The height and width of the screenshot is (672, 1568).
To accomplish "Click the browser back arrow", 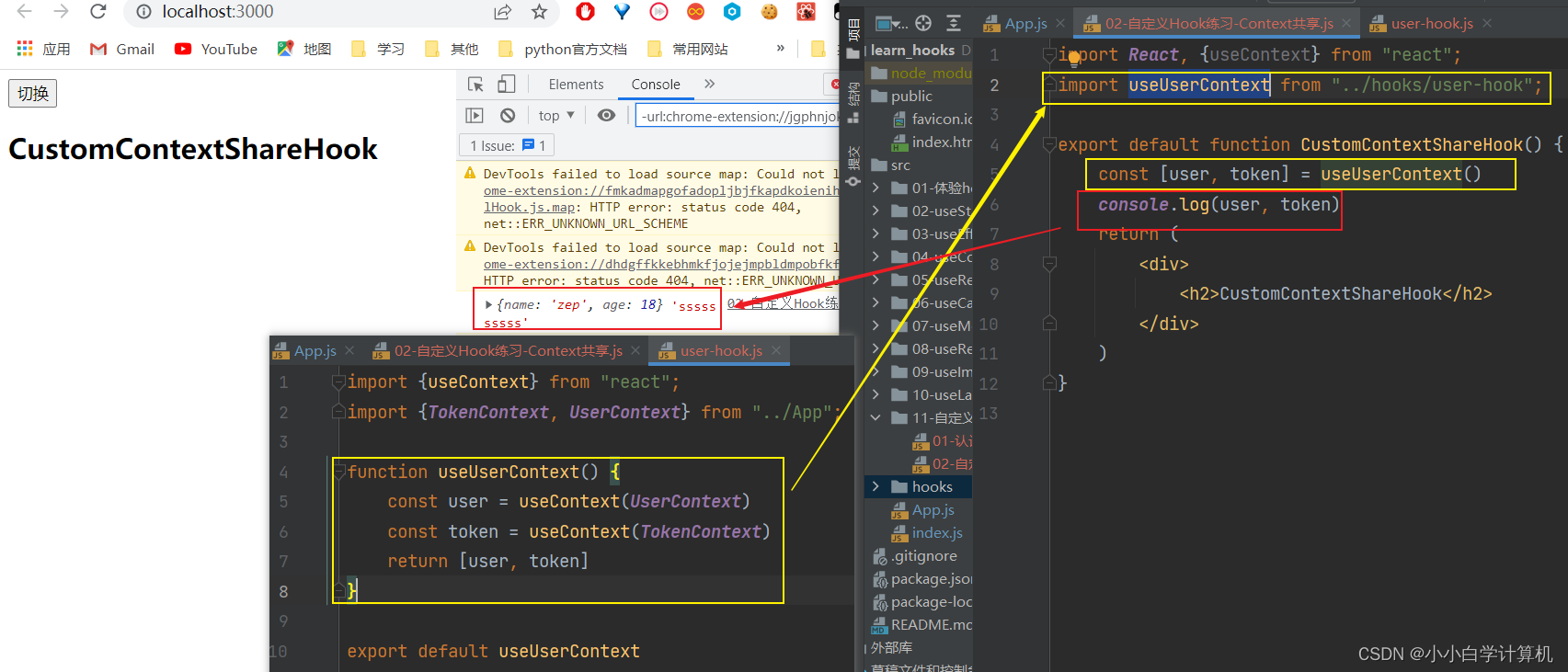I will point(25,12).
